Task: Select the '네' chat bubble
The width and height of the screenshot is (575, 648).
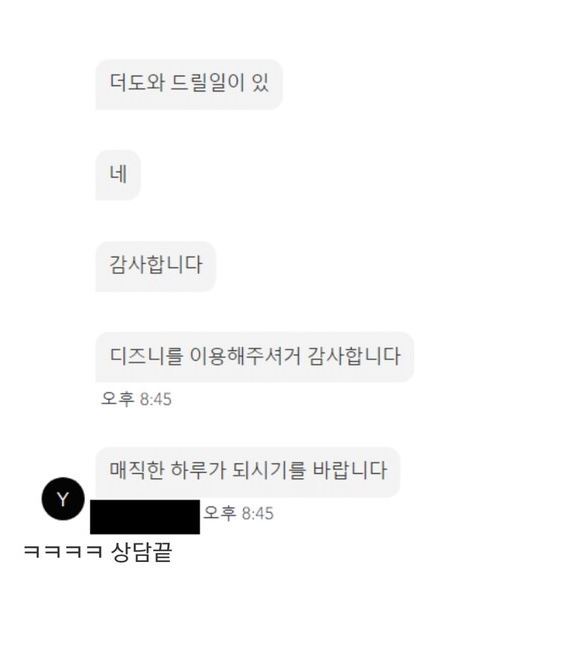Action: 118,175
